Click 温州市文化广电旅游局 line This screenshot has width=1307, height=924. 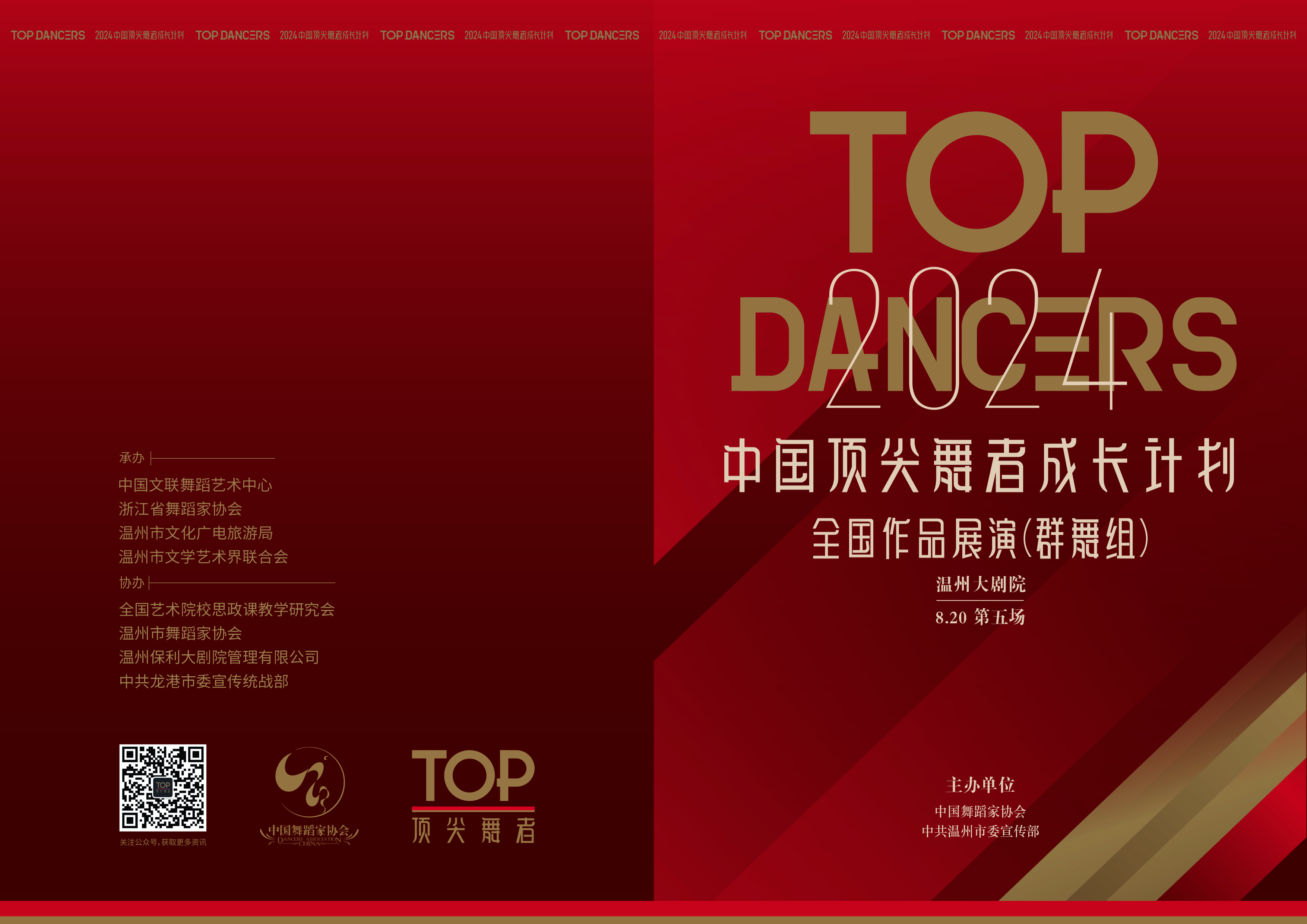pyautogui.click(x=195, y=533)
